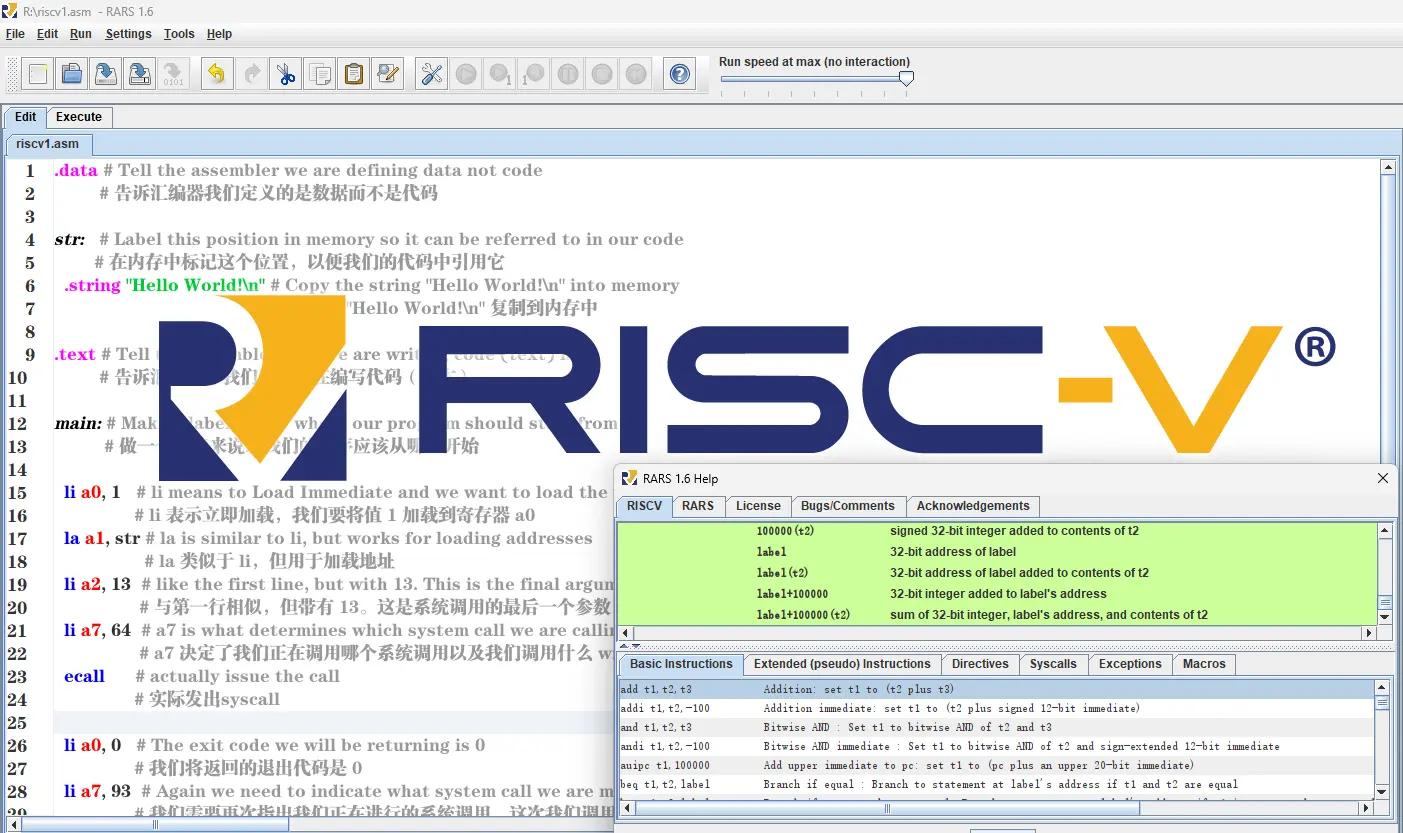
Task: Close the RARS 1.6 Help window
Action: click(x=1383, y=478)
